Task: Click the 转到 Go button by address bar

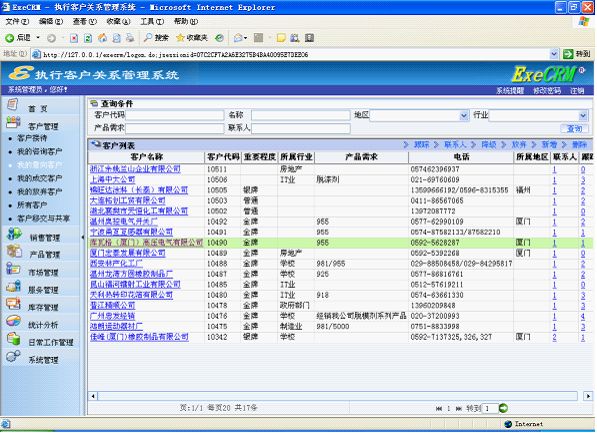Action: tap(577, 54)
